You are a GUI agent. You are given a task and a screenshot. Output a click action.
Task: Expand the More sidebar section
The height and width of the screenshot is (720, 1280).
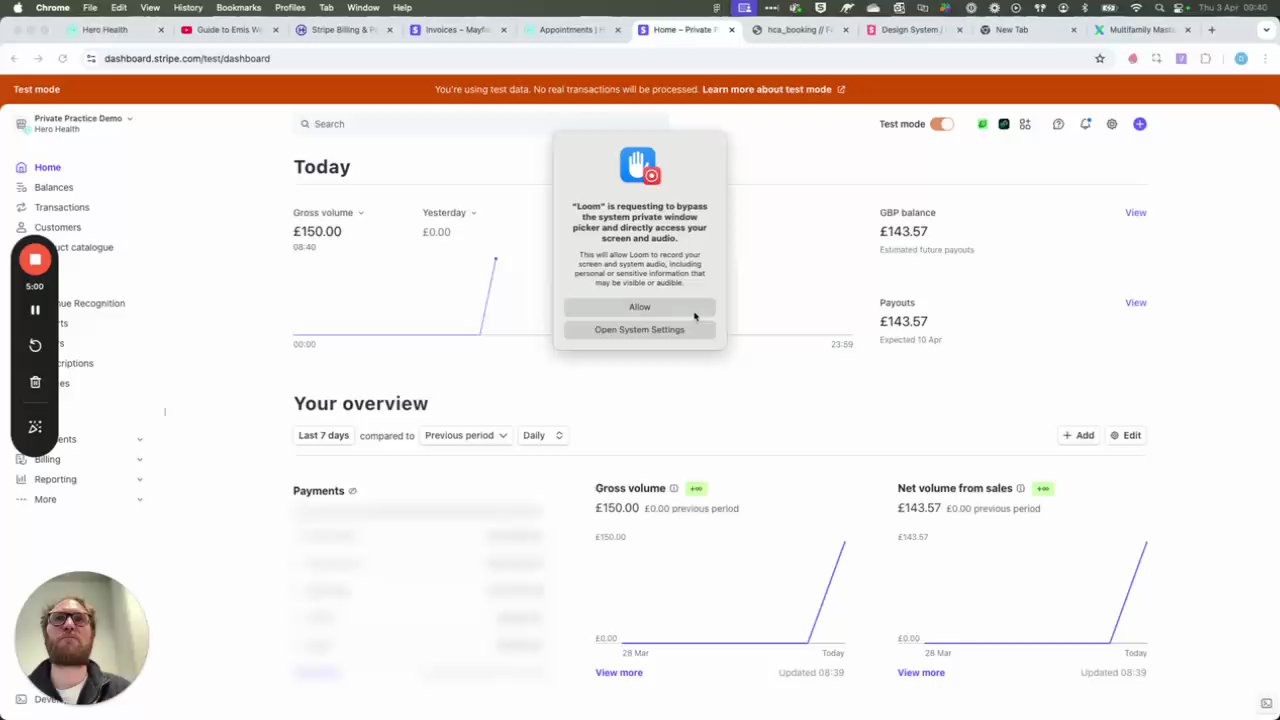pyautogui.click(x=80, y=499)
